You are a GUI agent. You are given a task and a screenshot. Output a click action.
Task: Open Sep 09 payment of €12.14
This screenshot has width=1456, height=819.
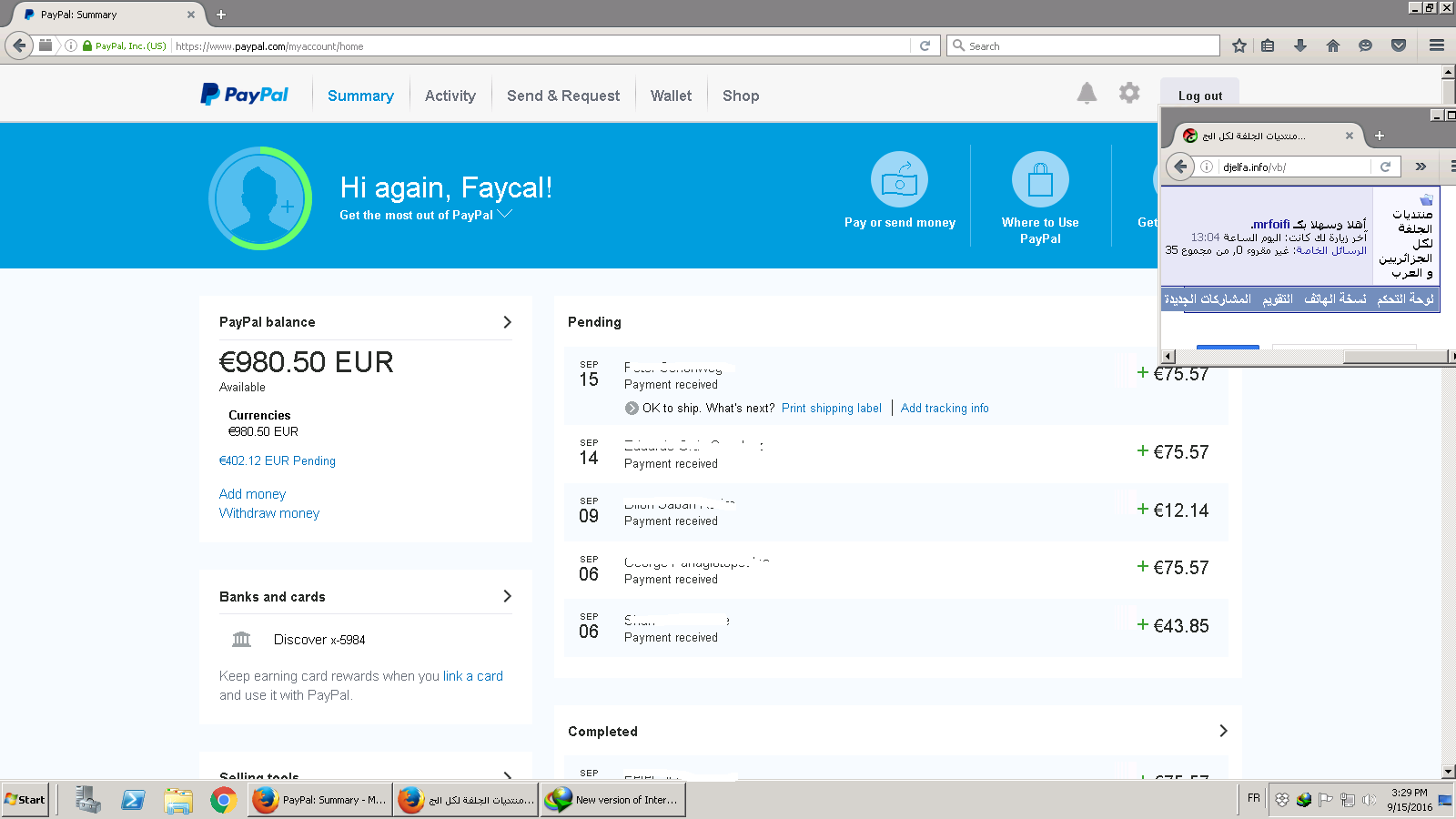click(896, 511)
